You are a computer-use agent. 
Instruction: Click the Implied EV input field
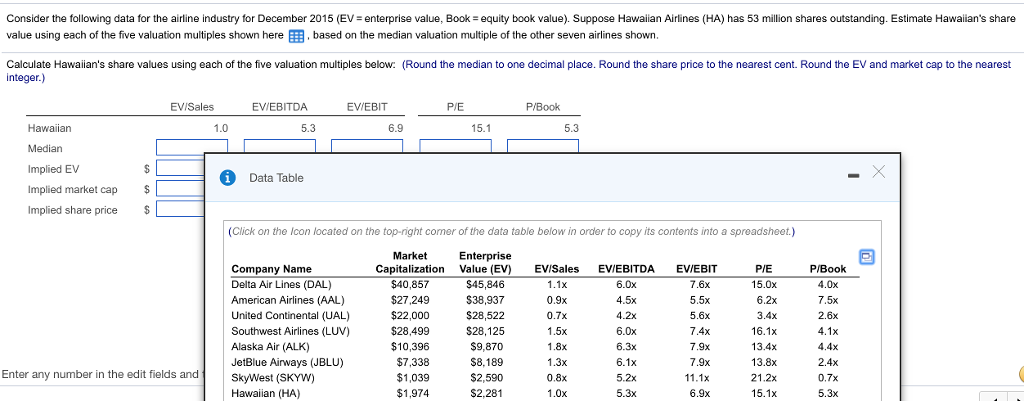(180, 168)
